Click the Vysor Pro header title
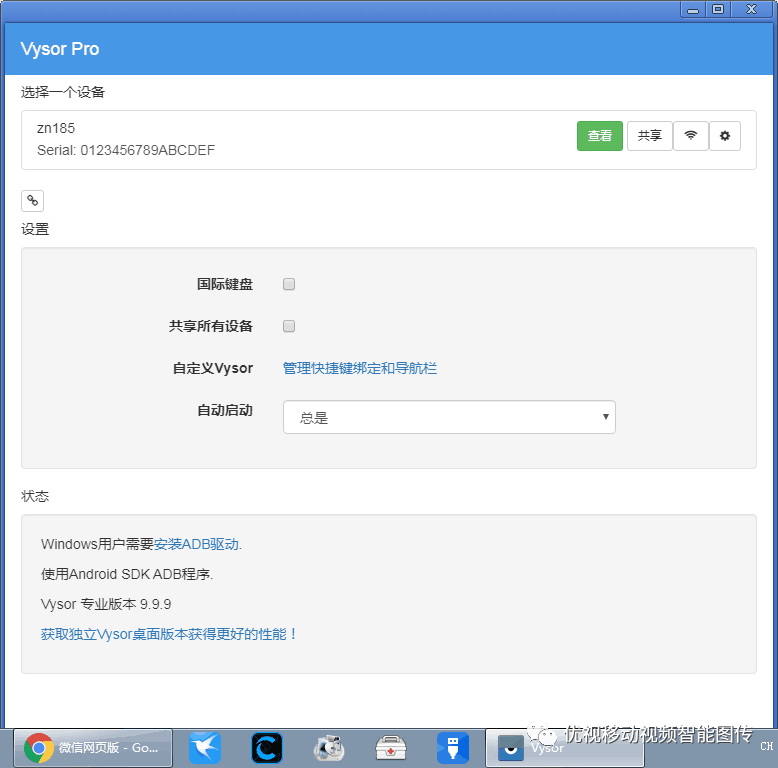This screenshot has width=778, height=768. [60, 49]
